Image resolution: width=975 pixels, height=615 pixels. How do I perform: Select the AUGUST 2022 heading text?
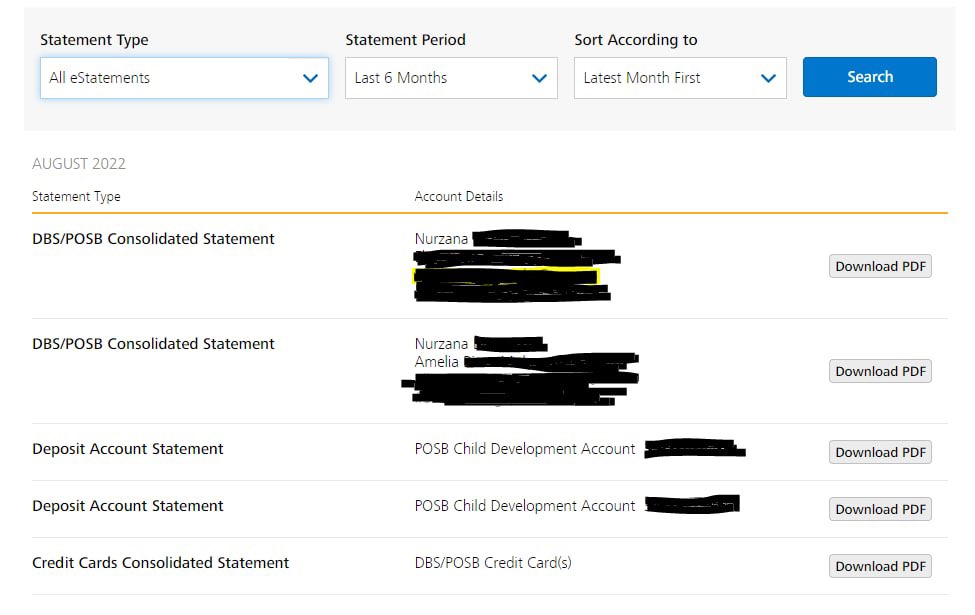[x=79, y=164]
